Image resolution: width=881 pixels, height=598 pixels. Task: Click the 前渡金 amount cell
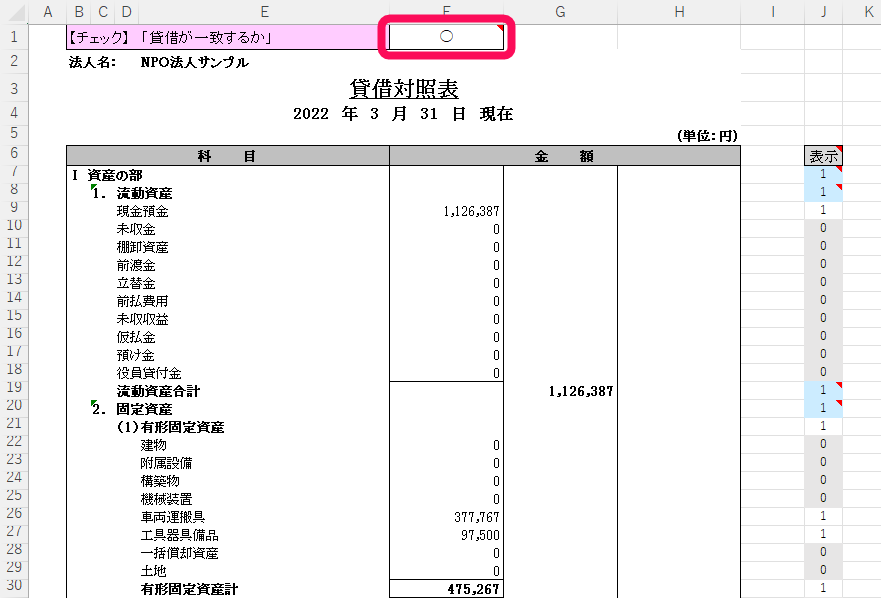pos(446,265)
